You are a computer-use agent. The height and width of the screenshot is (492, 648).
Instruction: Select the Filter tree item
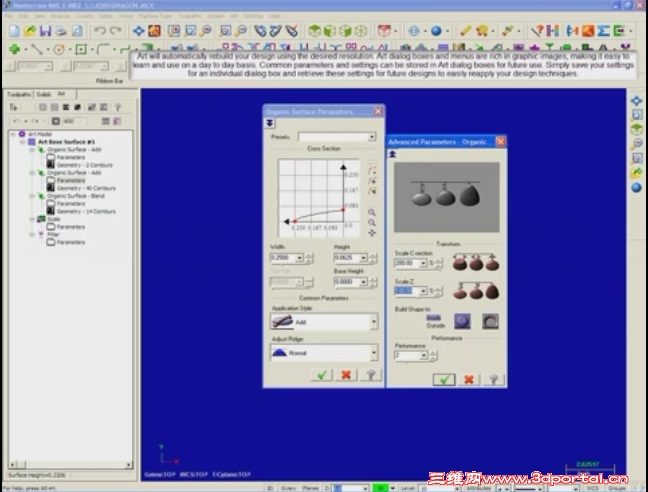pyautogui.click(x=53, y=235)
